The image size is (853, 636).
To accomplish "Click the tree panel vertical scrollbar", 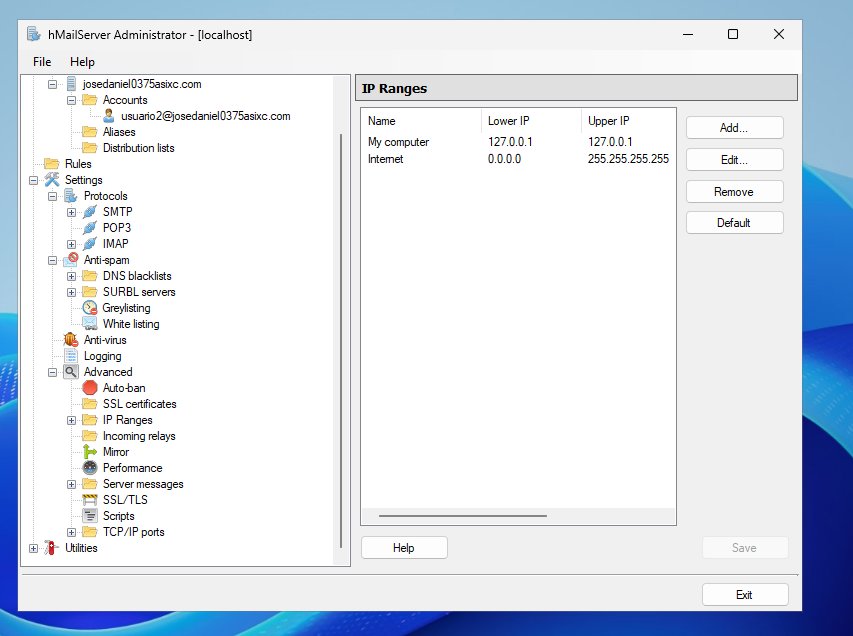I will [x=341, y=341].
